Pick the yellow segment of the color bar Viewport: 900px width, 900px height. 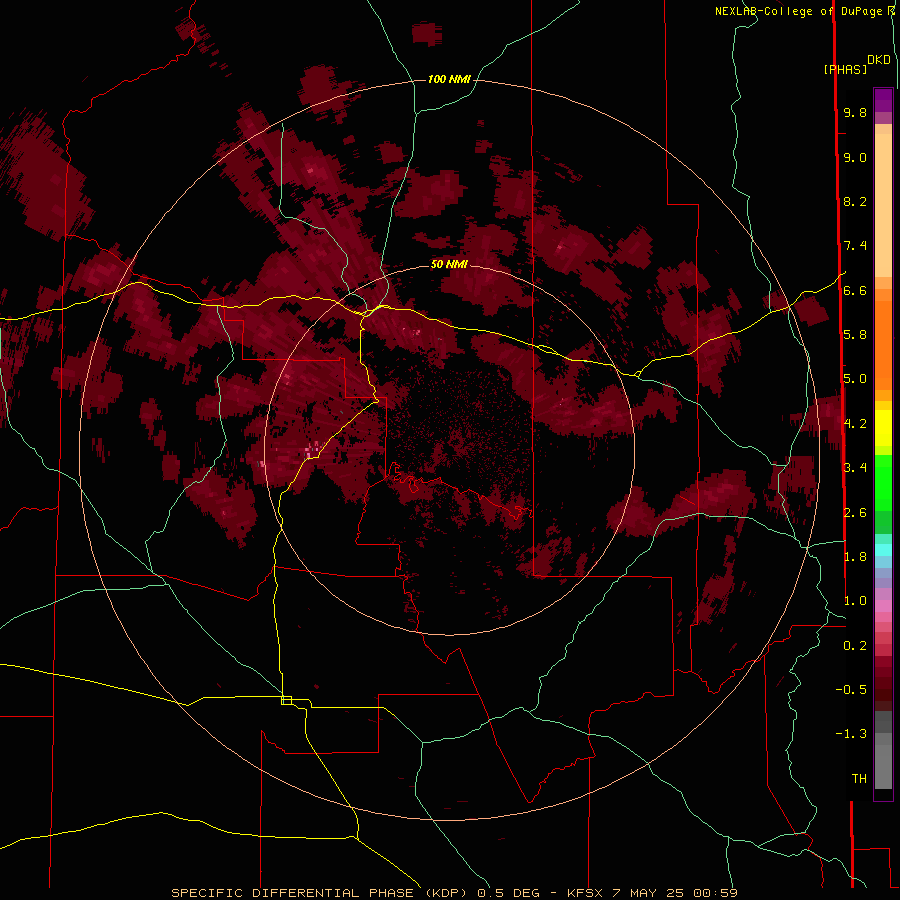click(883, 428)
